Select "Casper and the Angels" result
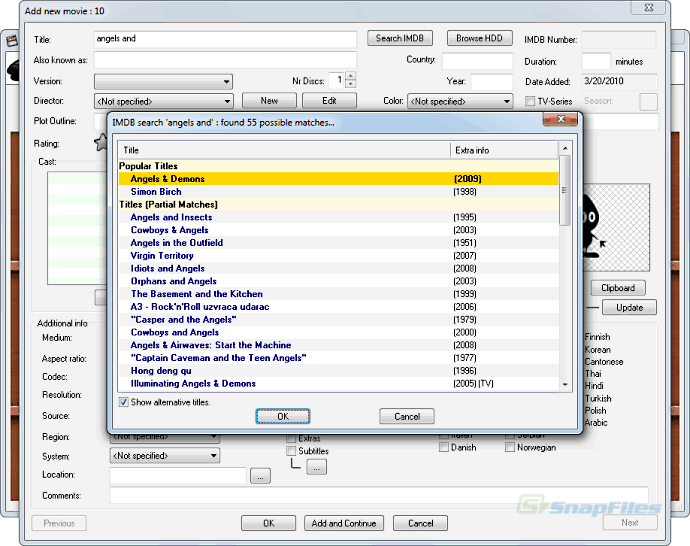This screenshot has width=690, height=546. pos(338,319)
